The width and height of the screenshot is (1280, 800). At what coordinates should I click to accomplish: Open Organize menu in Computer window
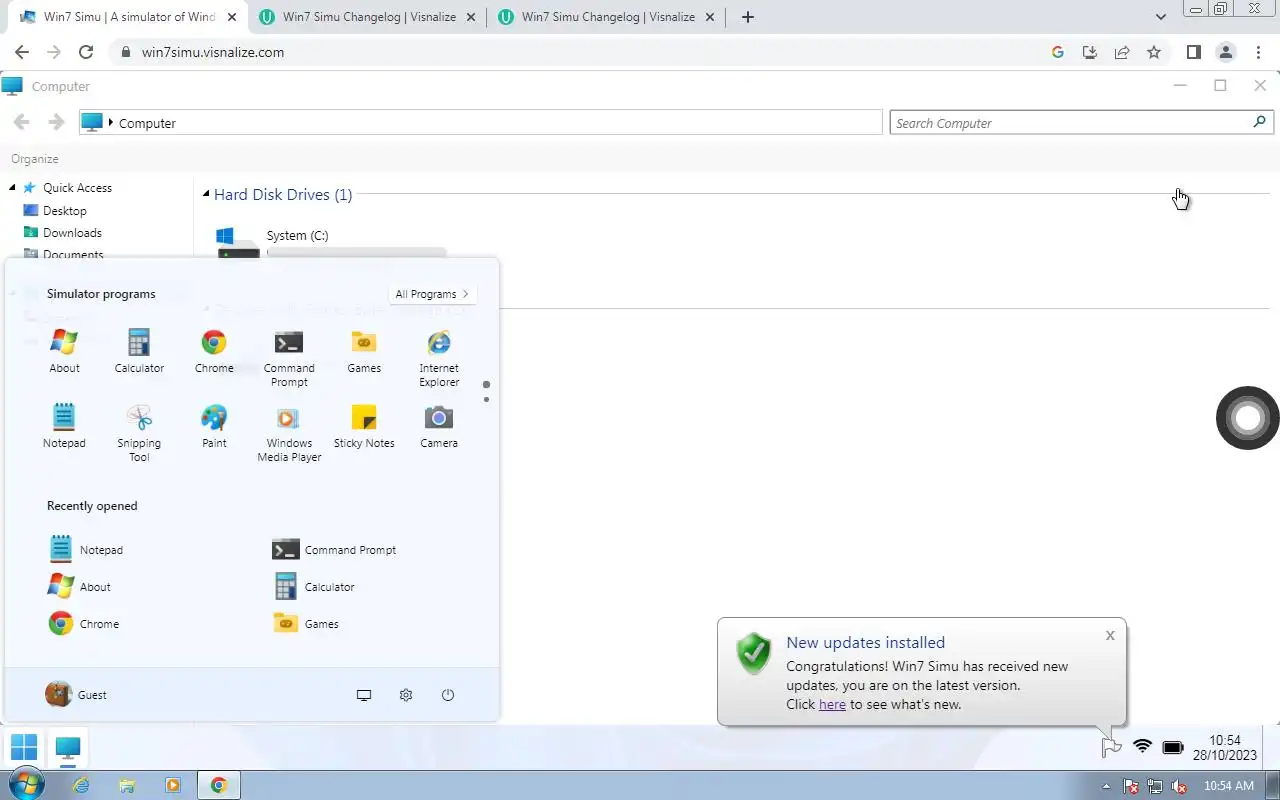(x=35, y=159)
